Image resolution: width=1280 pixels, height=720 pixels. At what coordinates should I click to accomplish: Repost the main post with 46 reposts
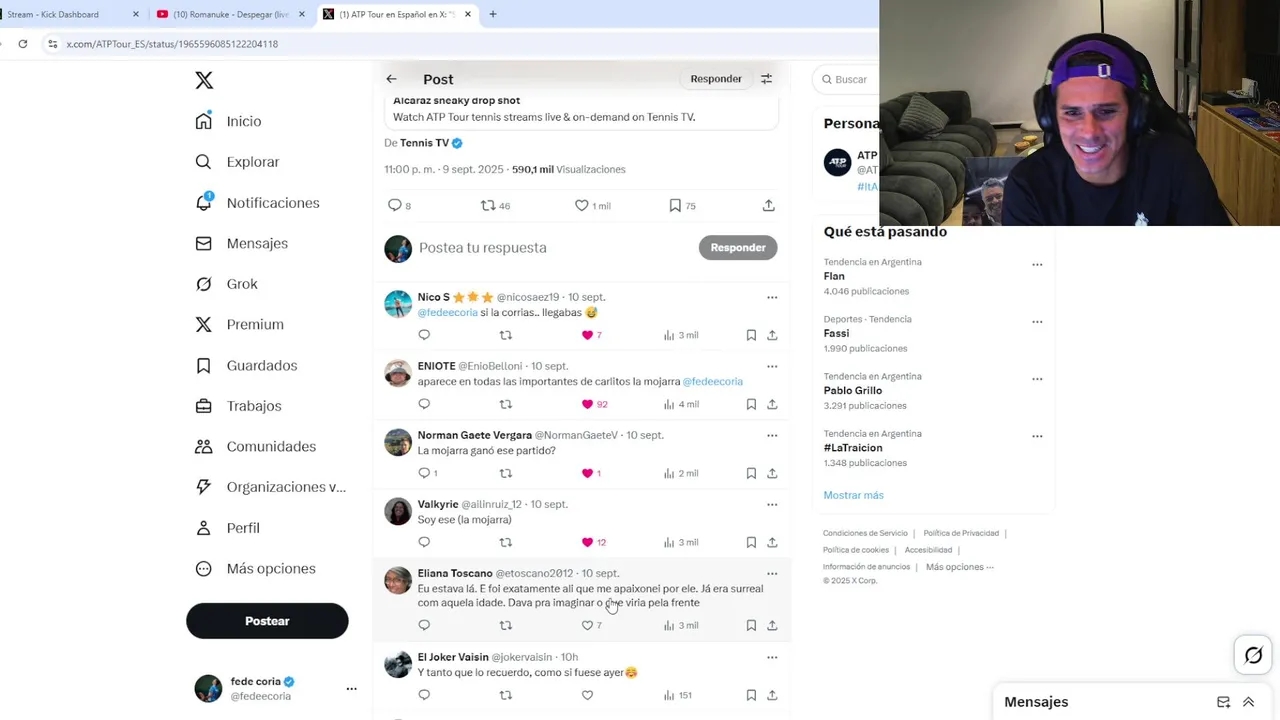pos(488,205)
